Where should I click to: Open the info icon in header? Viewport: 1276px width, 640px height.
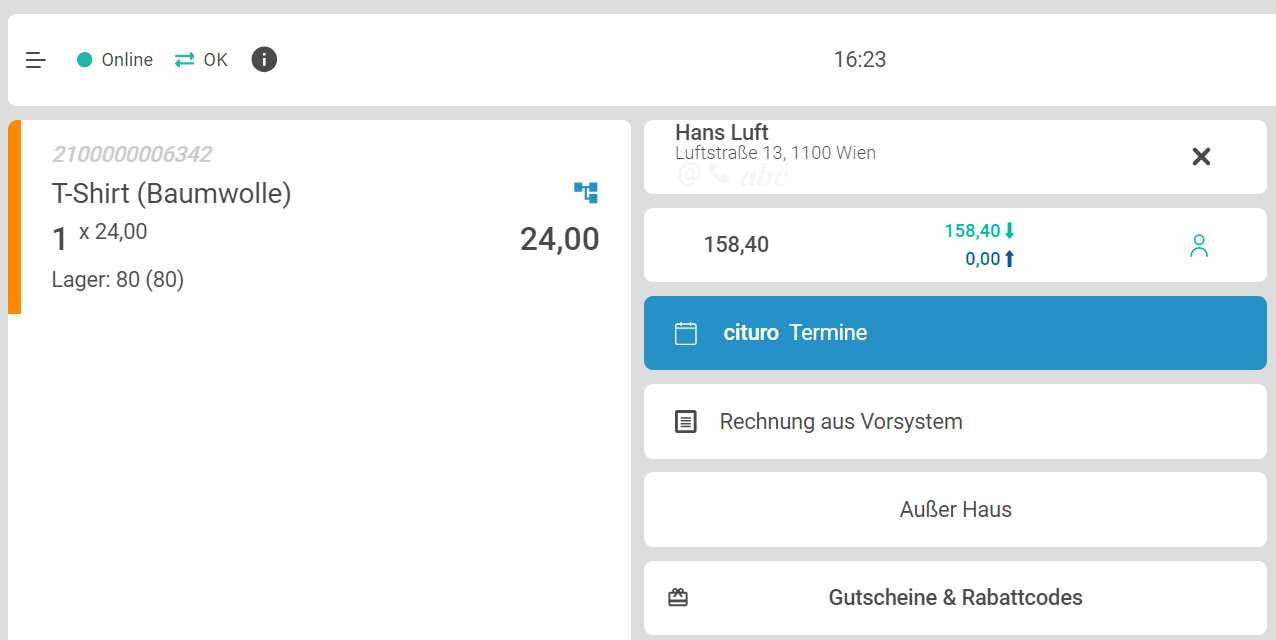tap(264, 60)
